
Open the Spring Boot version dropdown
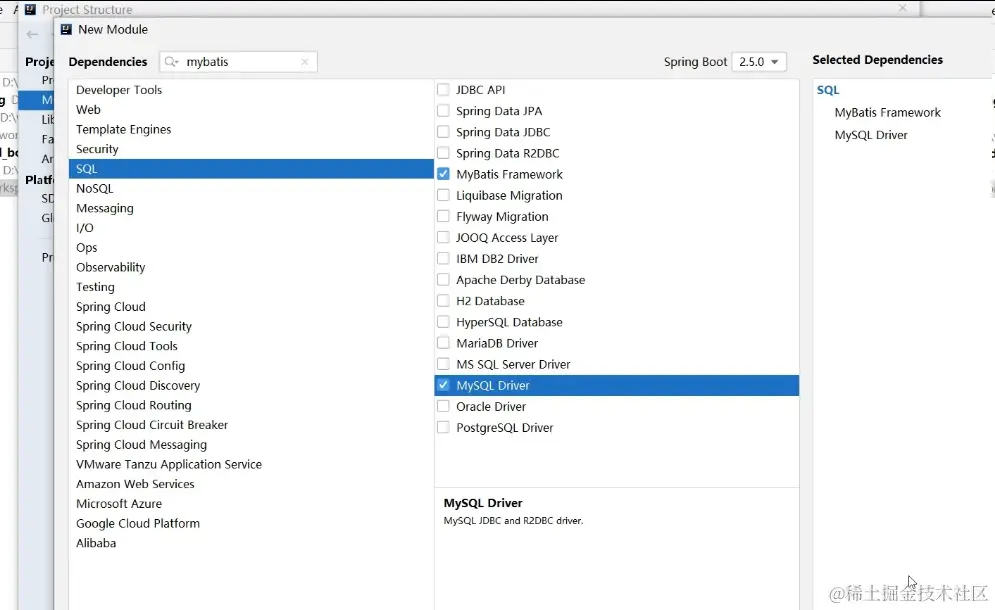pos(759,62)
